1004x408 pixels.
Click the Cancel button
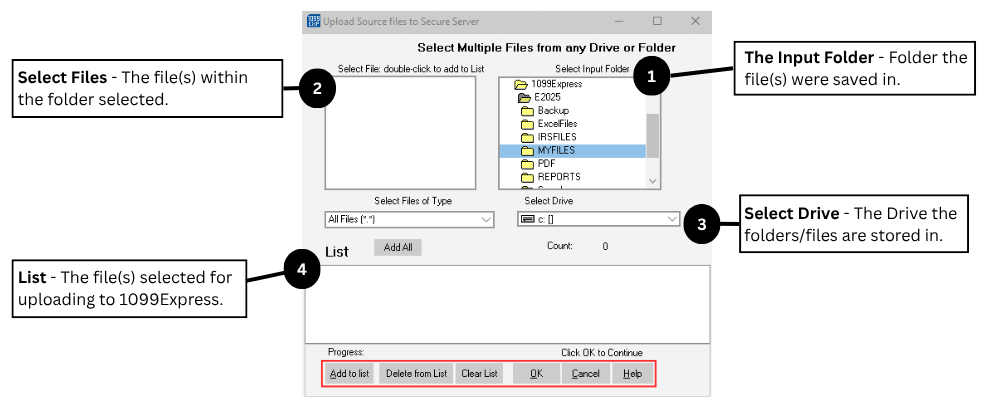pyautogui.click(x=585, y=373)
